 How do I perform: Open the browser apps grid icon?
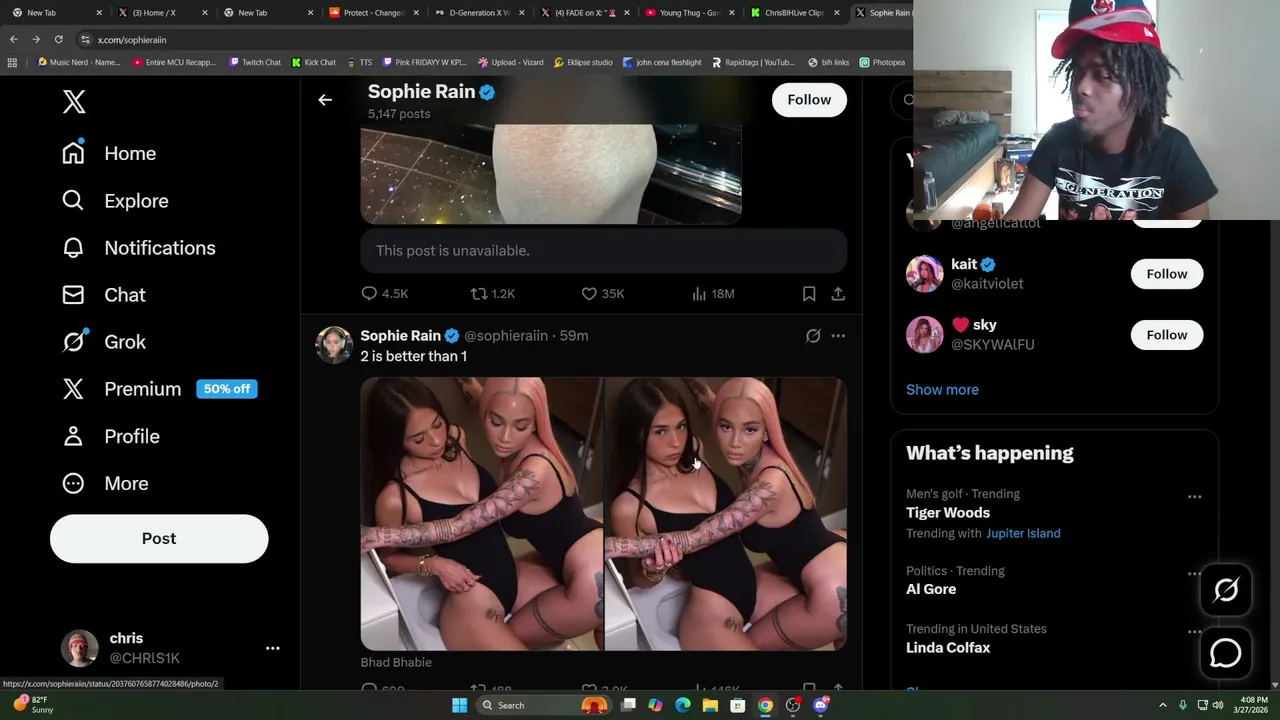[x=12, y=62]
